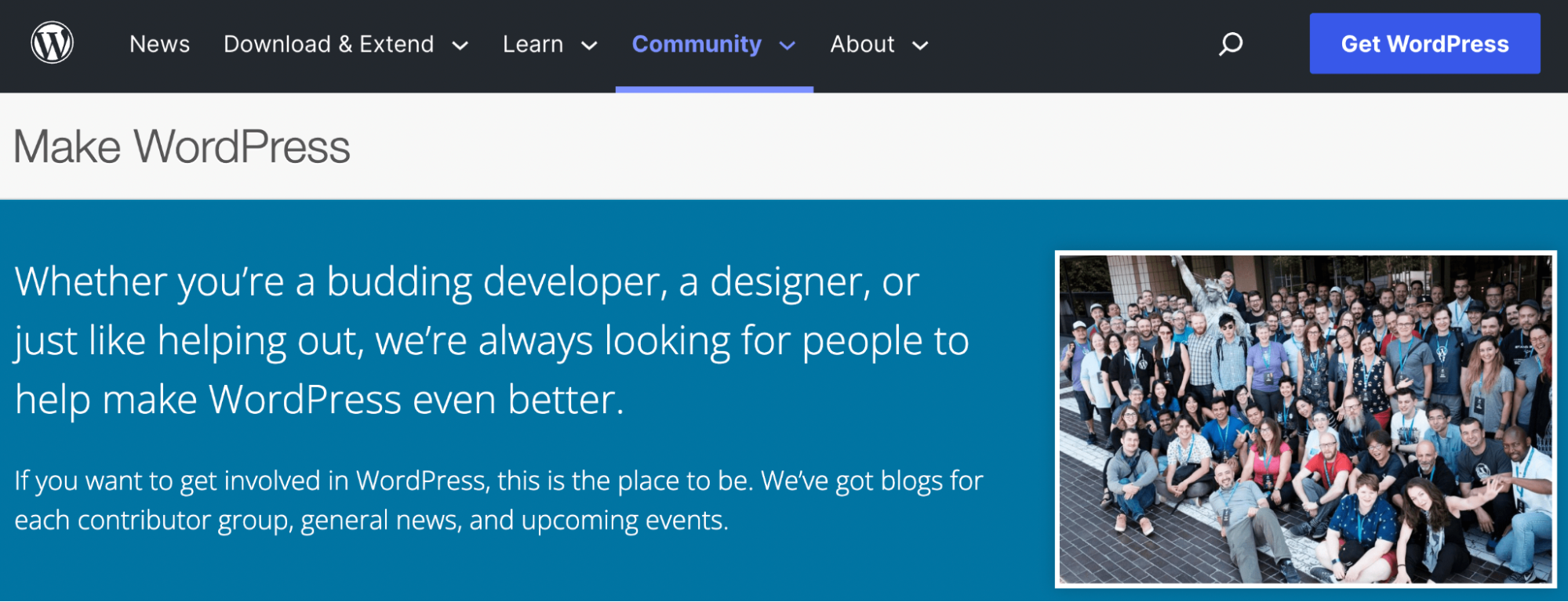
Task: Expand the About dropdown chevron
Action: [x=921, y=45]
